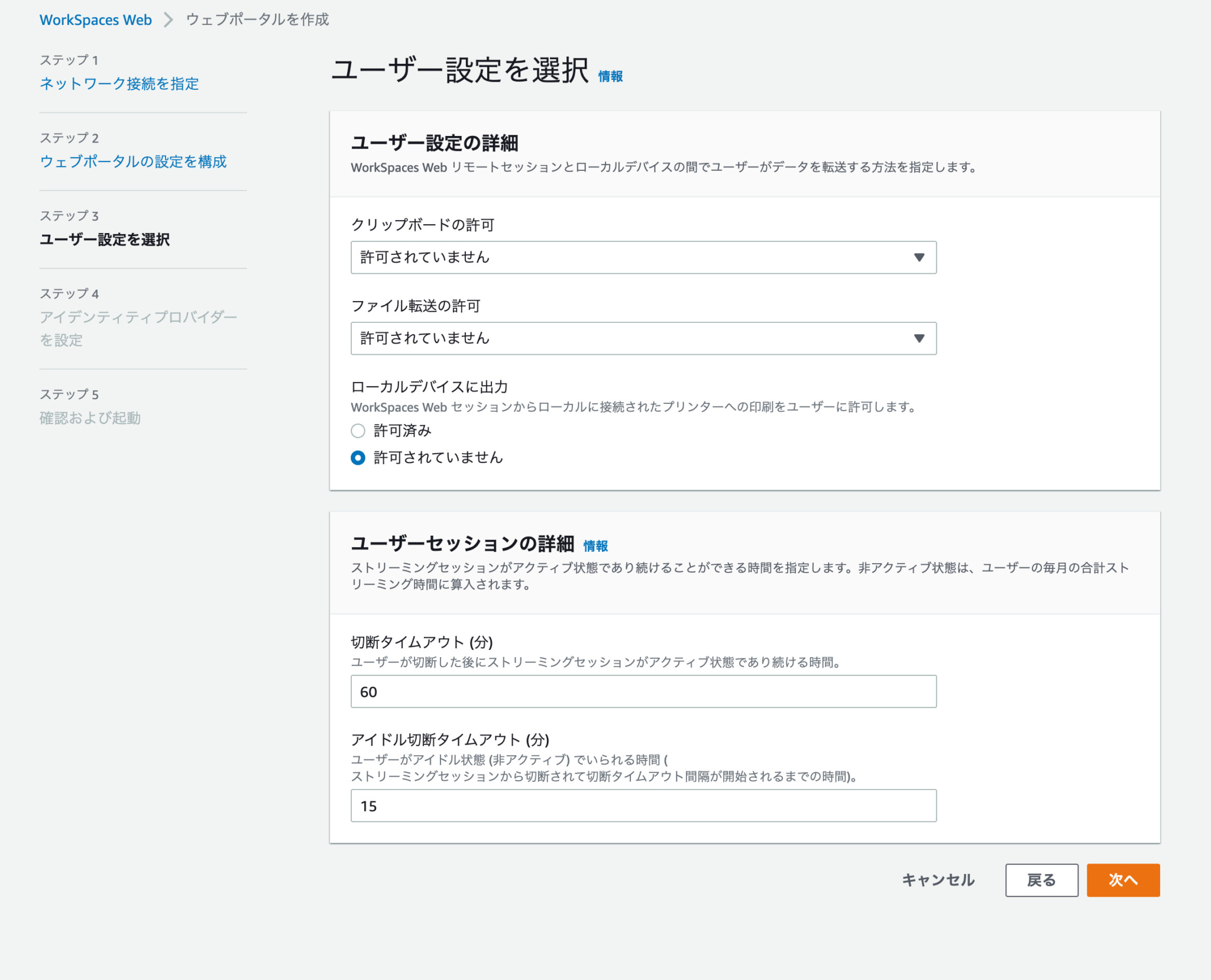Click 切断タイムアウト input showing 60
1211x980 pixels.
coord(643,691)
